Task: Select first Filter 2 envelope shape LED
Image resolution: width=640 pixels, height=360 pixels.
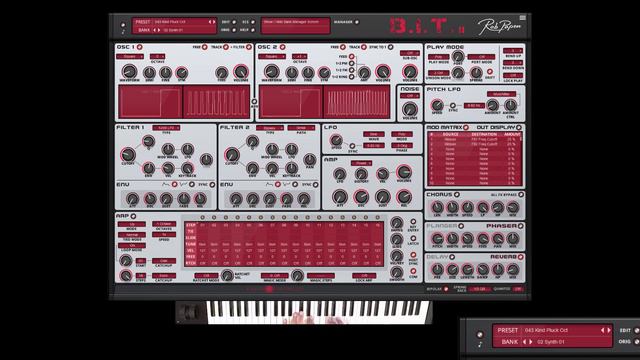Action: coord(278,184)
